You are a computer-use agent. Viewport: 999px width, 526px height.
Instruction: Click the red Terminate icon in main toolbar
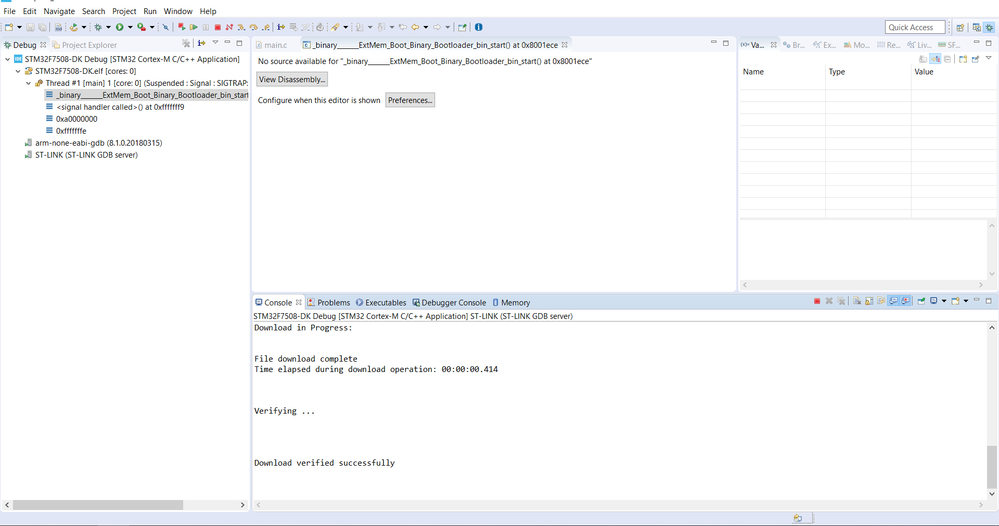(x=217, y=27)
